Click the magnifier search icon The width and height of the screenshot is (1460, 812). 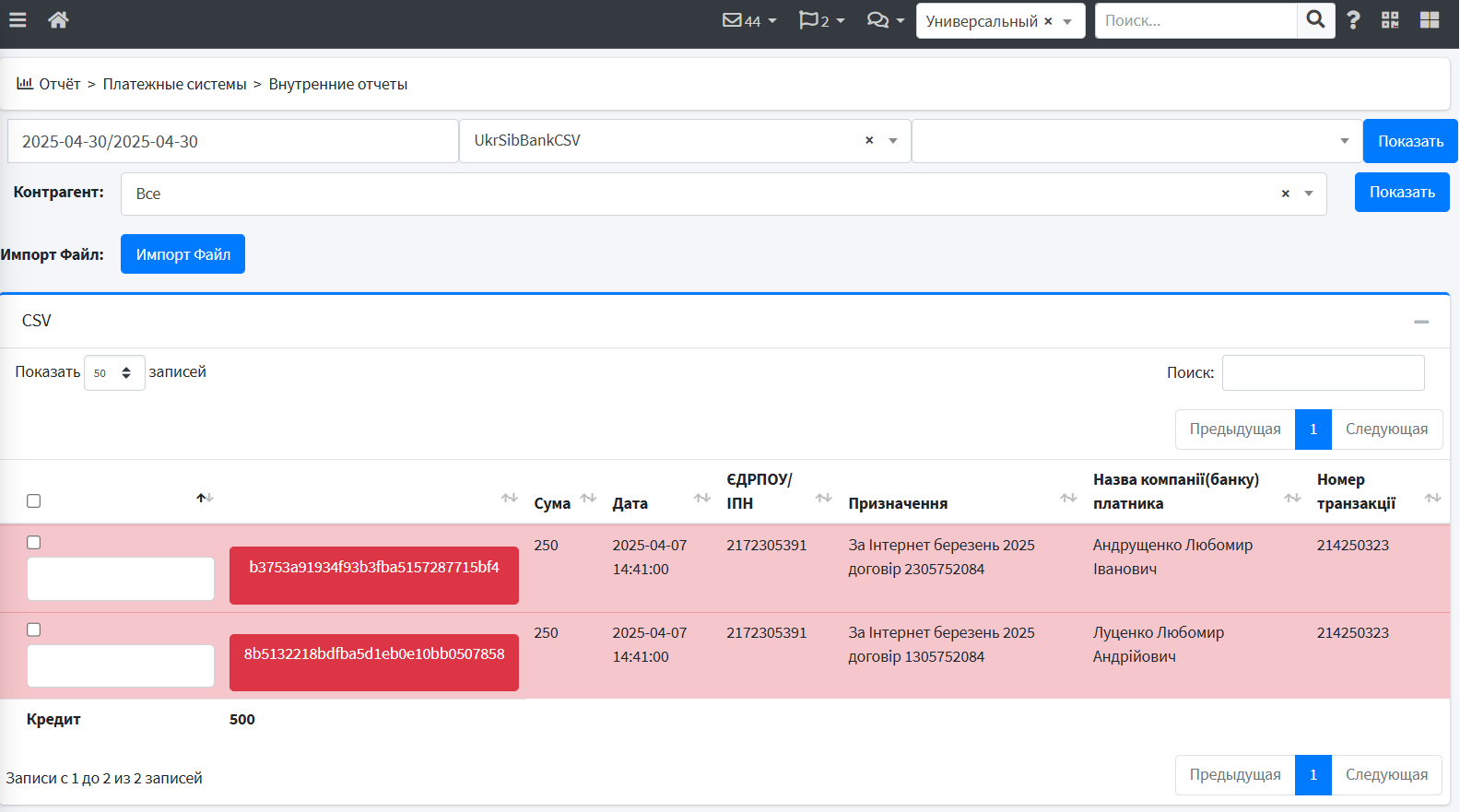tap(1315, 20)
